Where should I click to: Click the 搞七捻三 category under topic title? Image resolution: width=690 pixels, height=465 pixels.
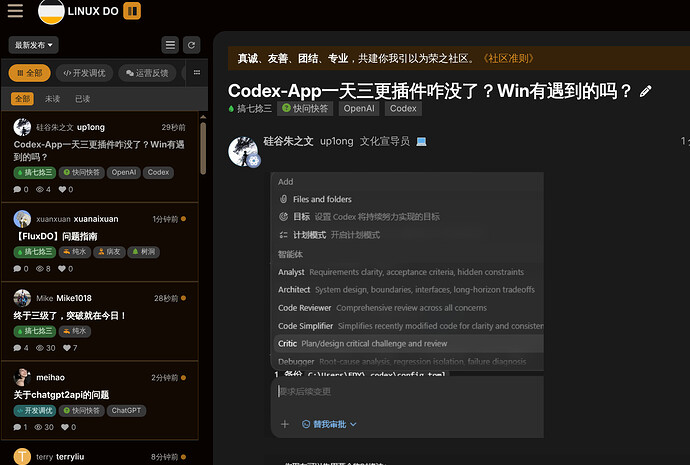[250, 109]
